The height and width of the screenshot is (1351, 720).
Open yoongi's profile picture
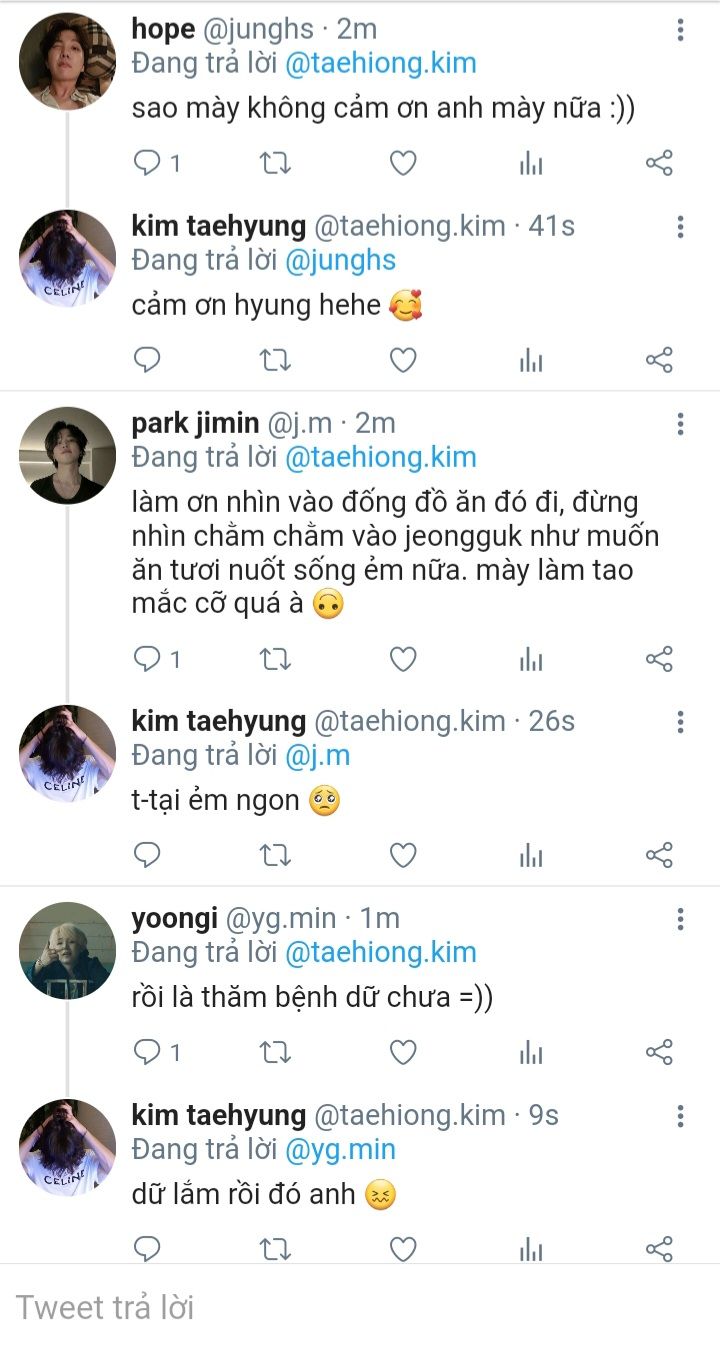pos(67,950)
